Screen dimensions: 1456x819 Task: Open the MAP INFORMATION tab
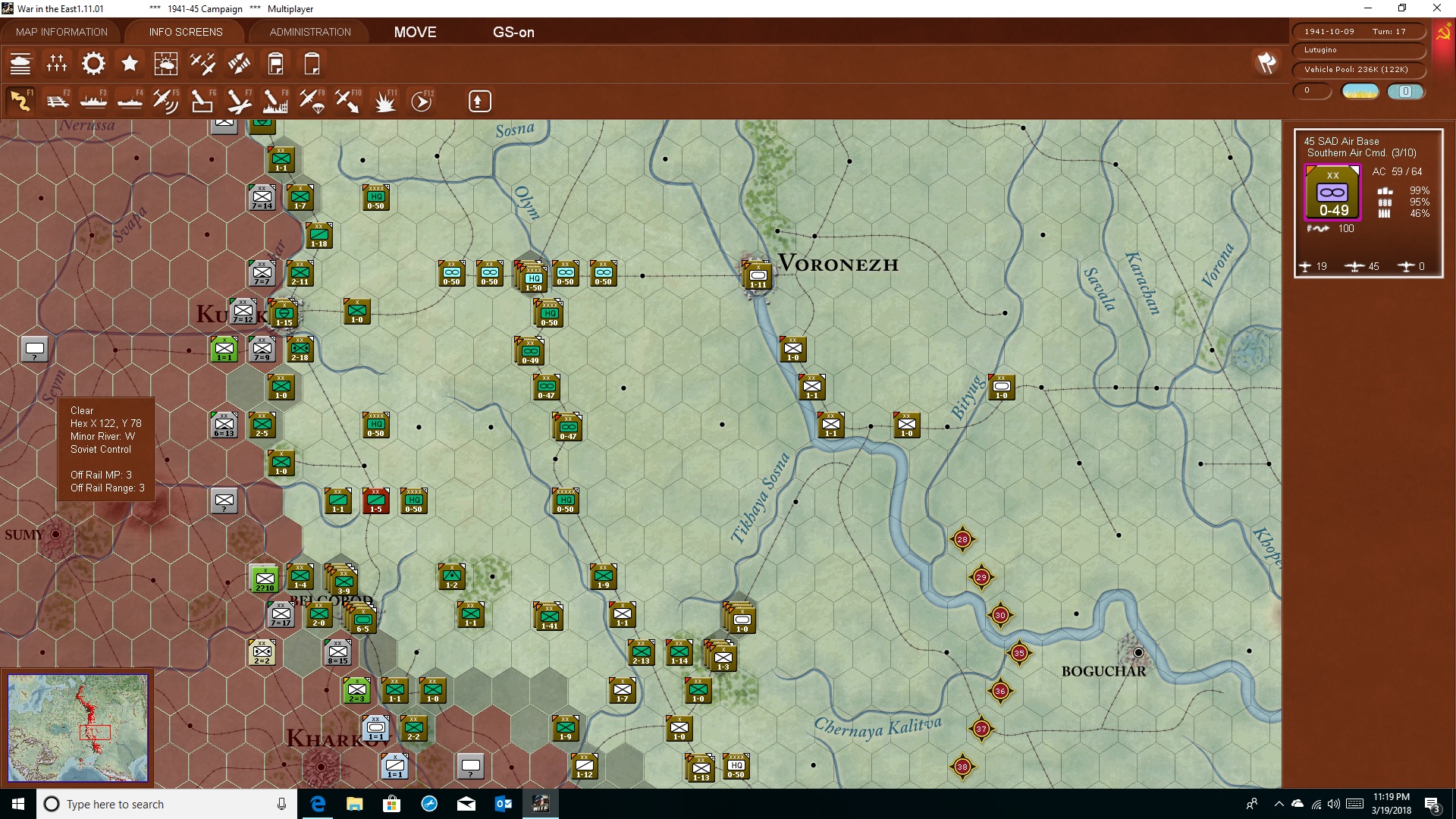(x=61, y=32)
